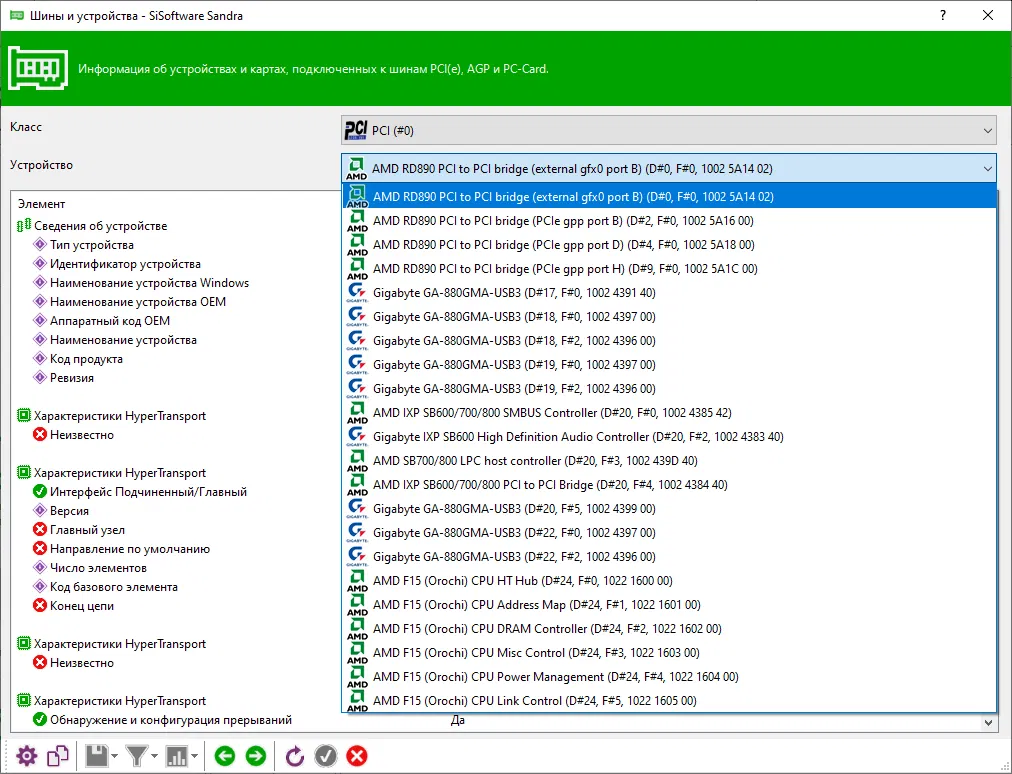Click the red X cancel icon
1012x774 pixels.
click(x=356, y=756)
